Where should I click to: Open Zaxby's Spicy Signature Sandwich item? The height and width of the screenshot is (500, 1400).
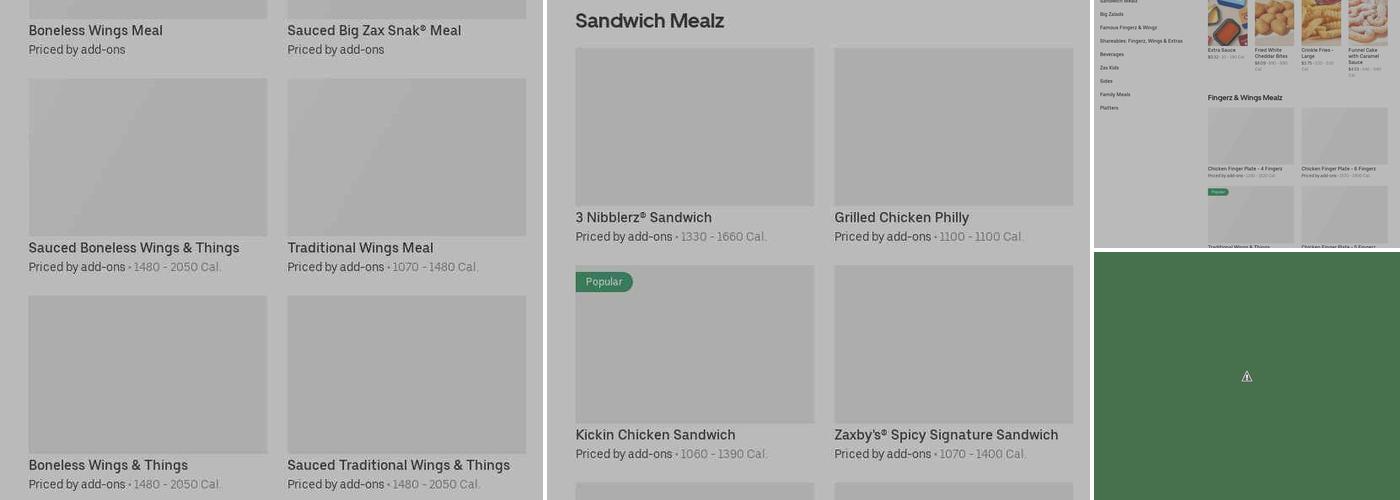(x=953, y=344)
